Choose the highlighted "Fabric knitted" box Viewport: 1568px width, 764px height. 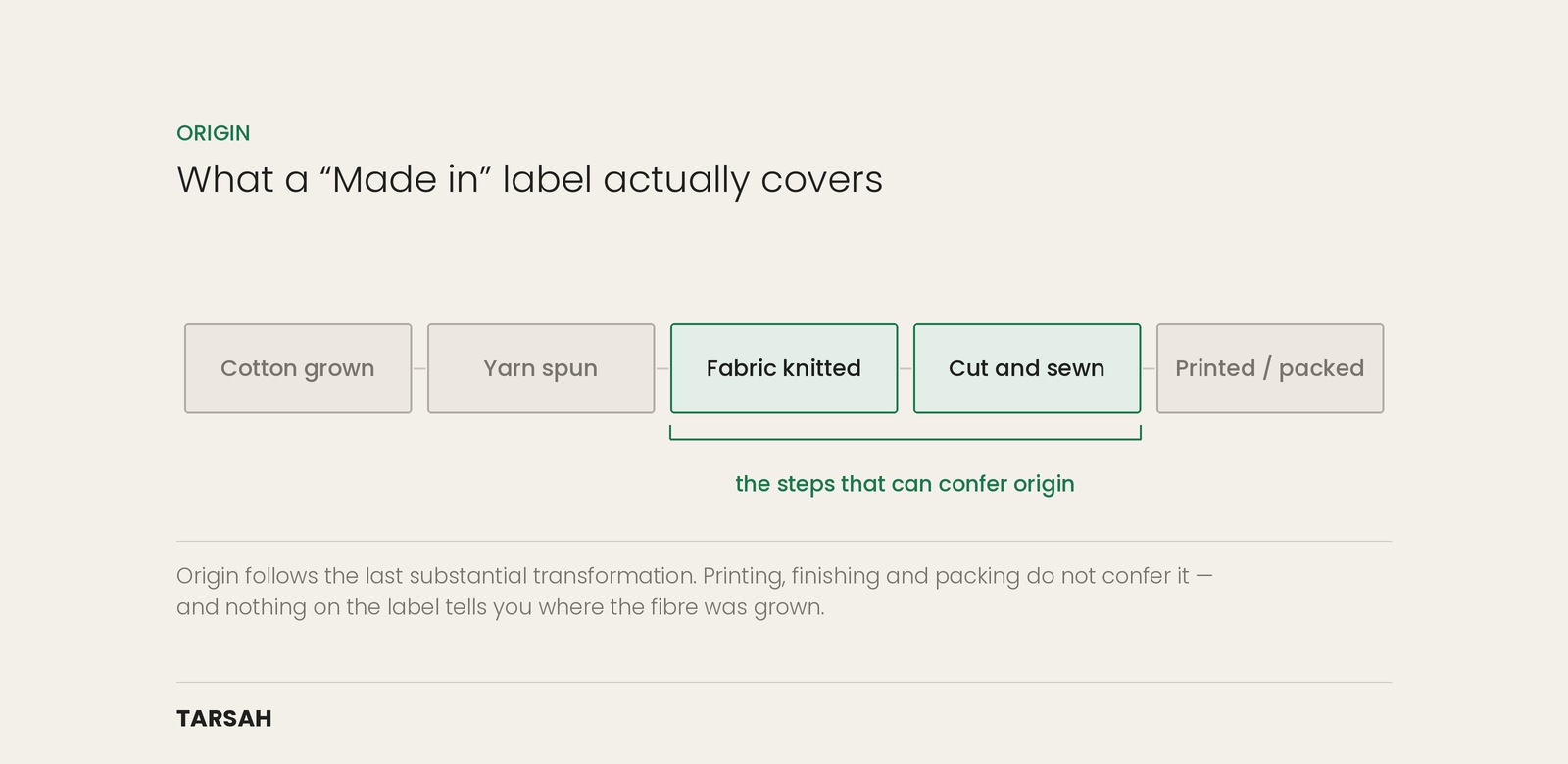(x=784, y=368)
